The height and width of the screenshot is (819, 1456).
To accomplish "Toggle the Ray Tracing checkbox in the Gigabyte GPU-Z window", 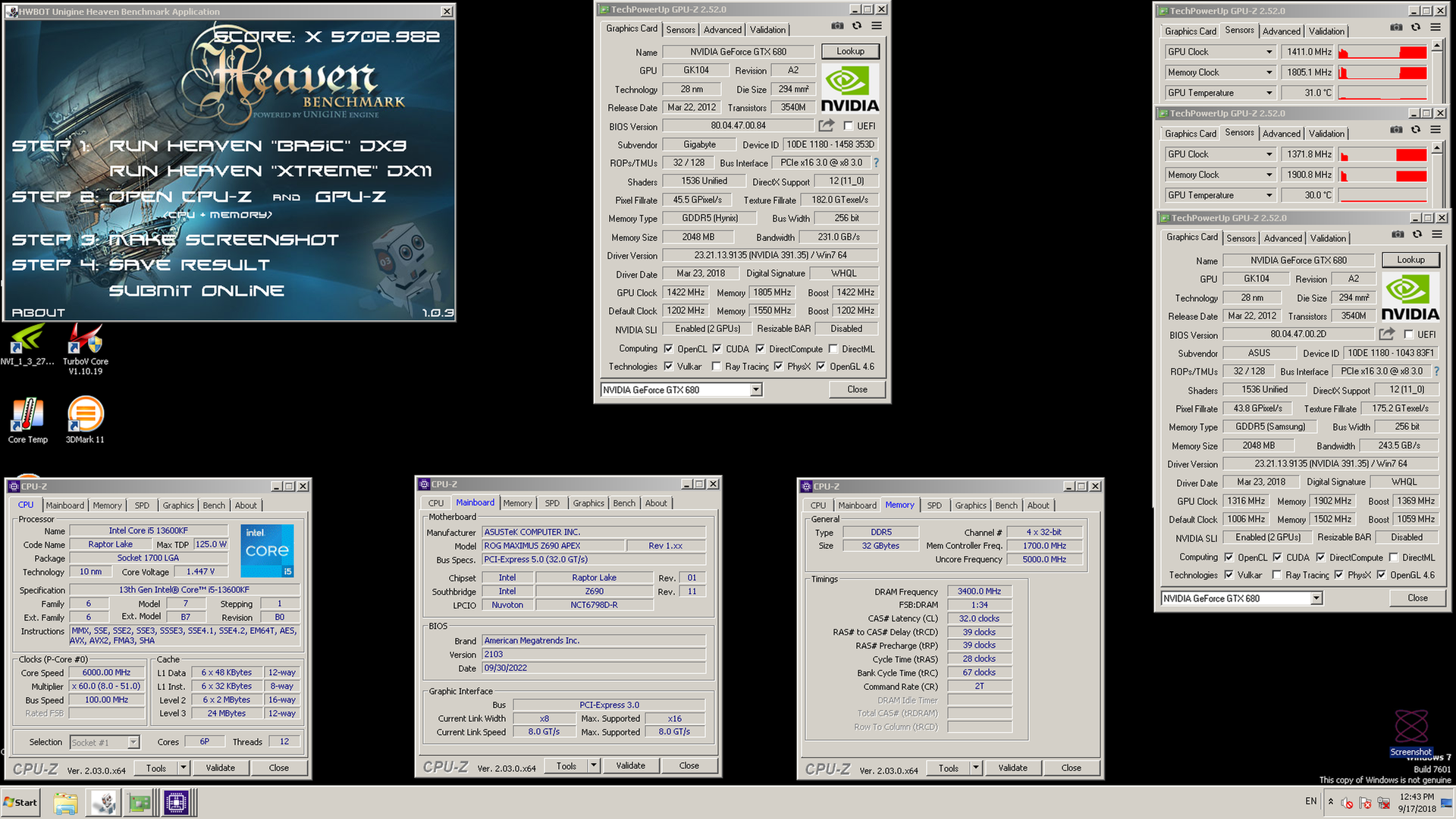I will click(716, 366).
